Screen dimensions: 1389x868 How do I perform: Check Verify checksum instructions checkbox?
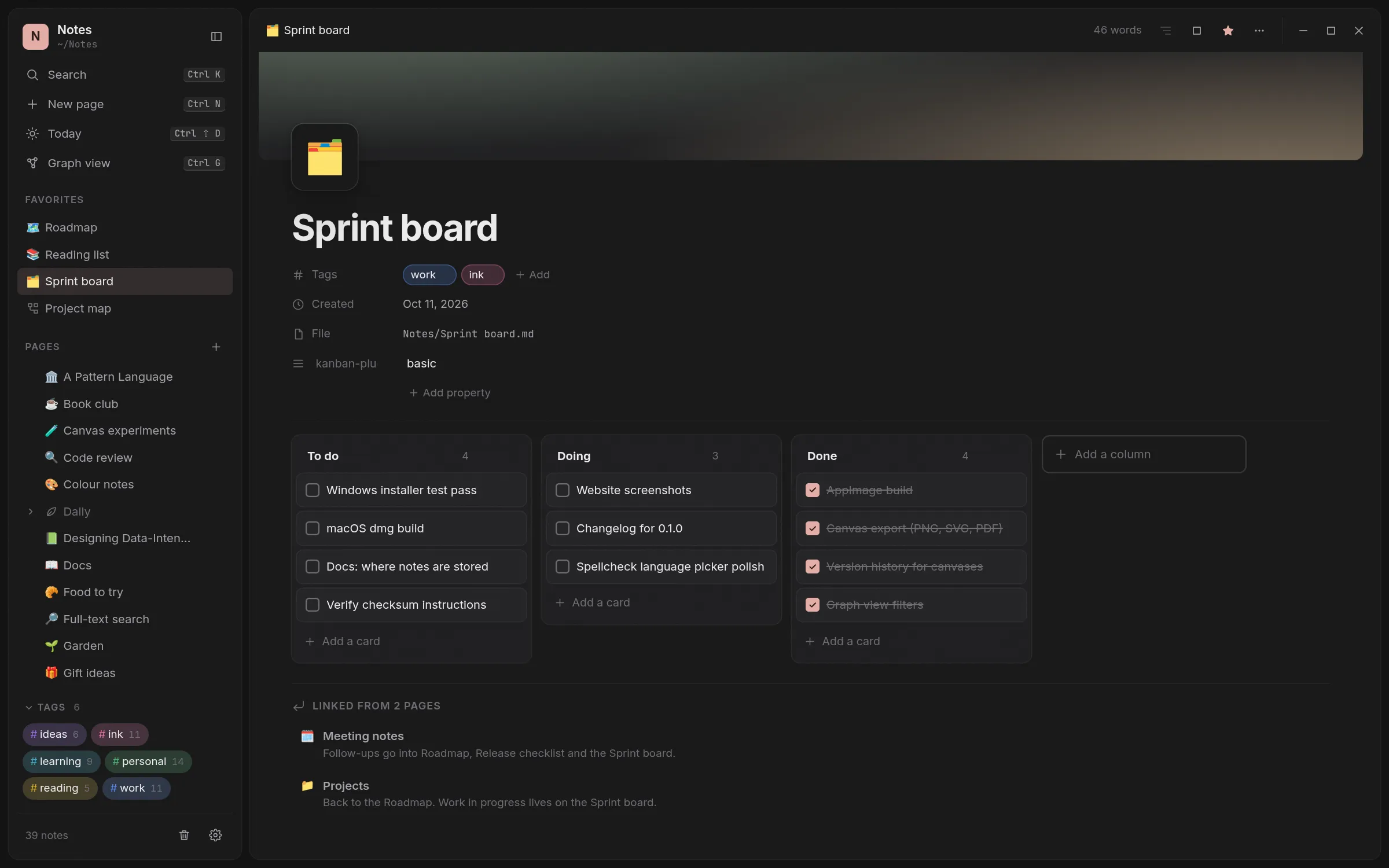(313, 605)
